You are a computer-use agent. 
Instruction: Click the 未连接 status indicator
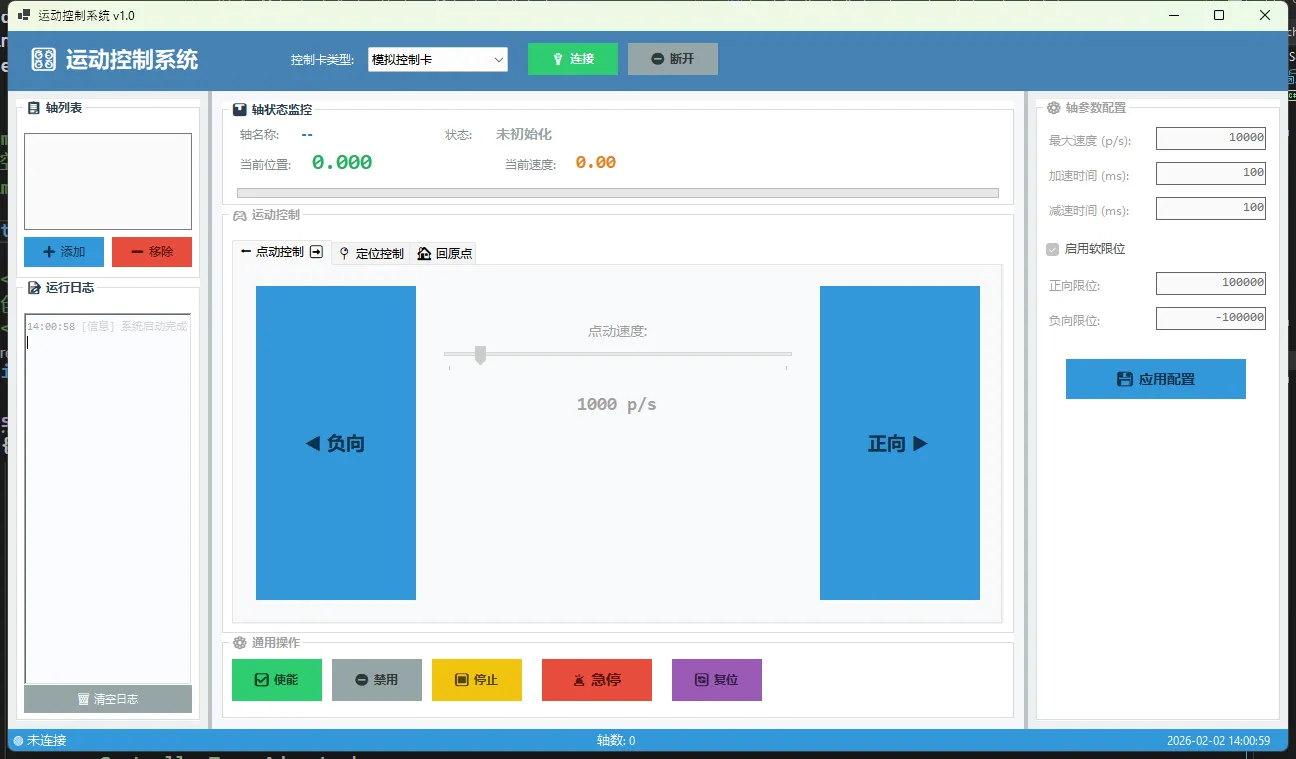tap(40, 741)
